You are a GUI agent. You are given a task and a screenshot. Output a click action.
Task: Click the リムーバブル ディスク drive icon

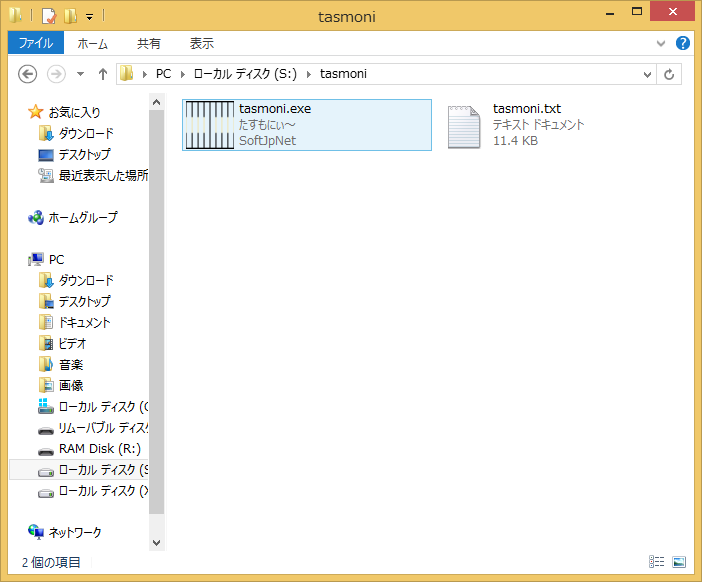(46, 430)
